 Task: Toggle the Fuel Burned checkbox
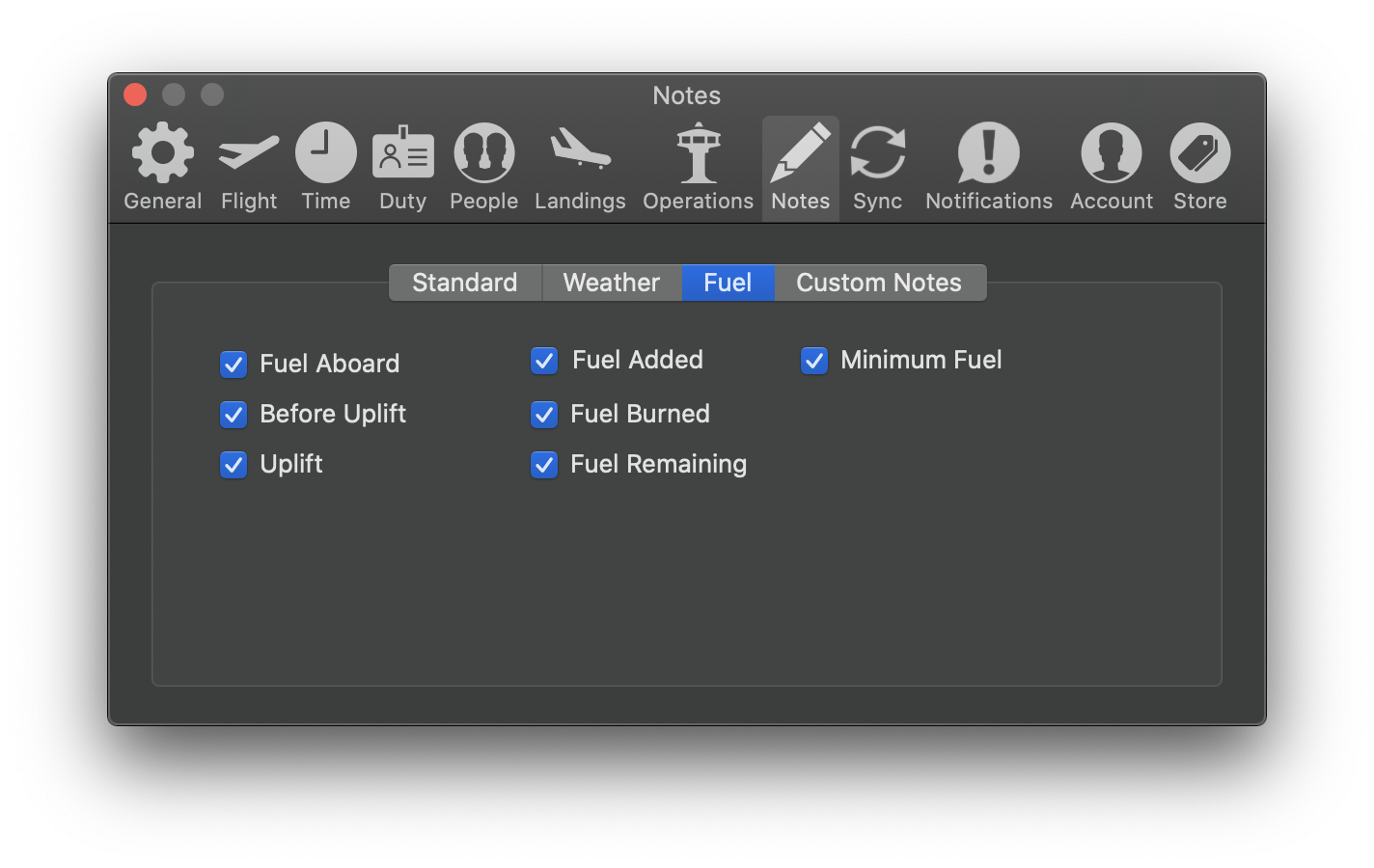coord(544,415)
